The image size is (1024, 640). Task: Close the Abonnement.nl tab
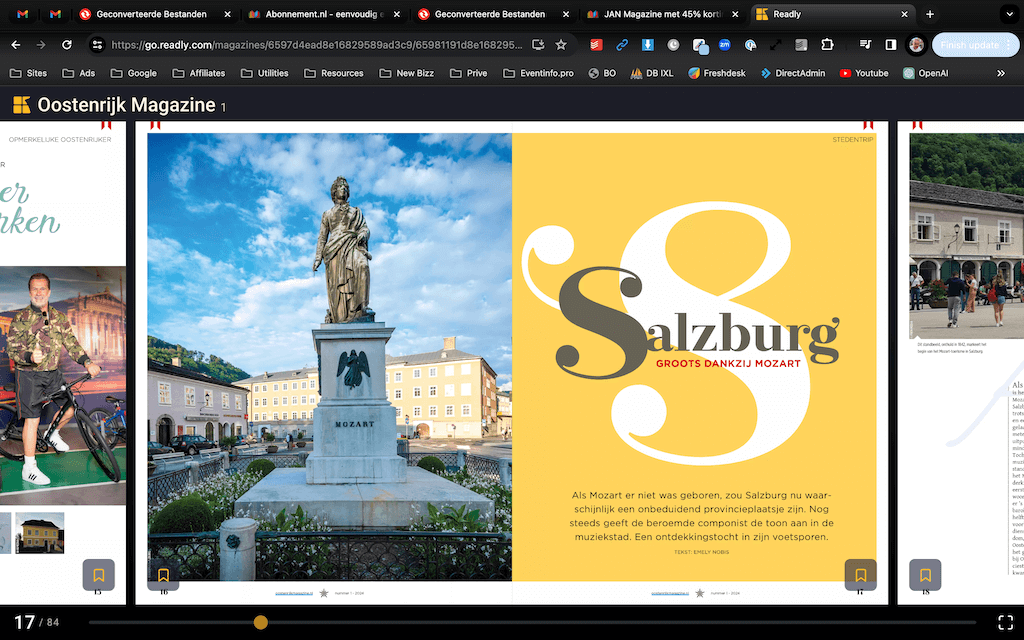click(396, 14)
